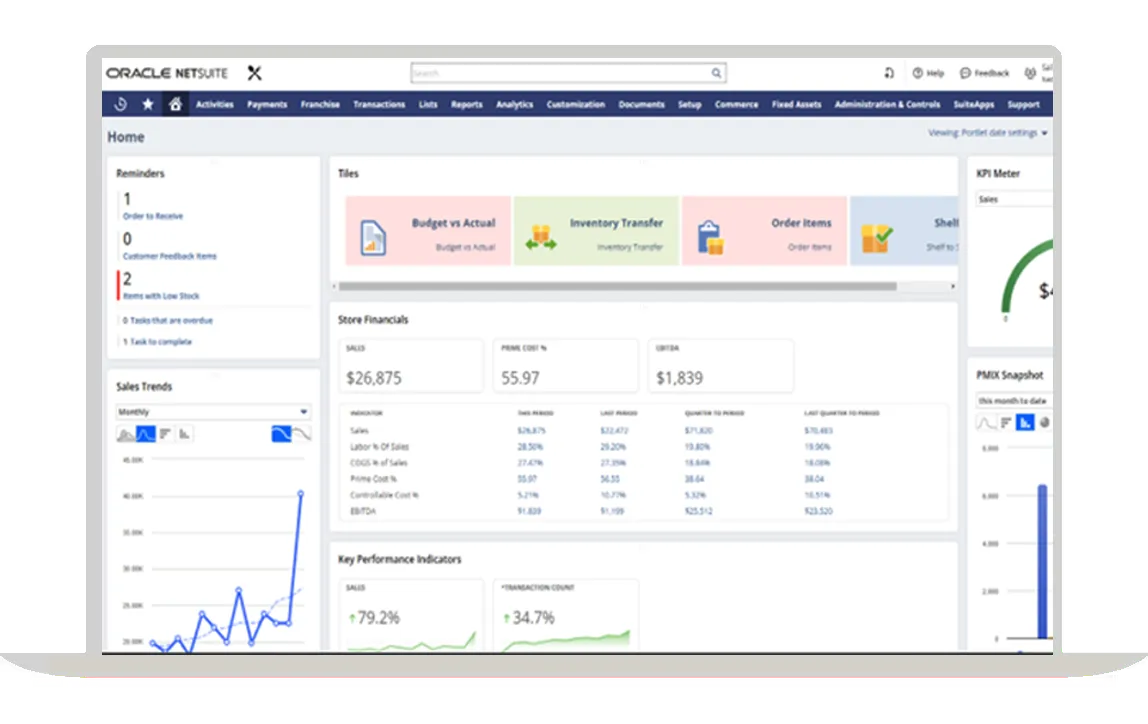Switch Sales Trends to area chart view
This screenshot has width=1148, height=724.
point(127,434)
